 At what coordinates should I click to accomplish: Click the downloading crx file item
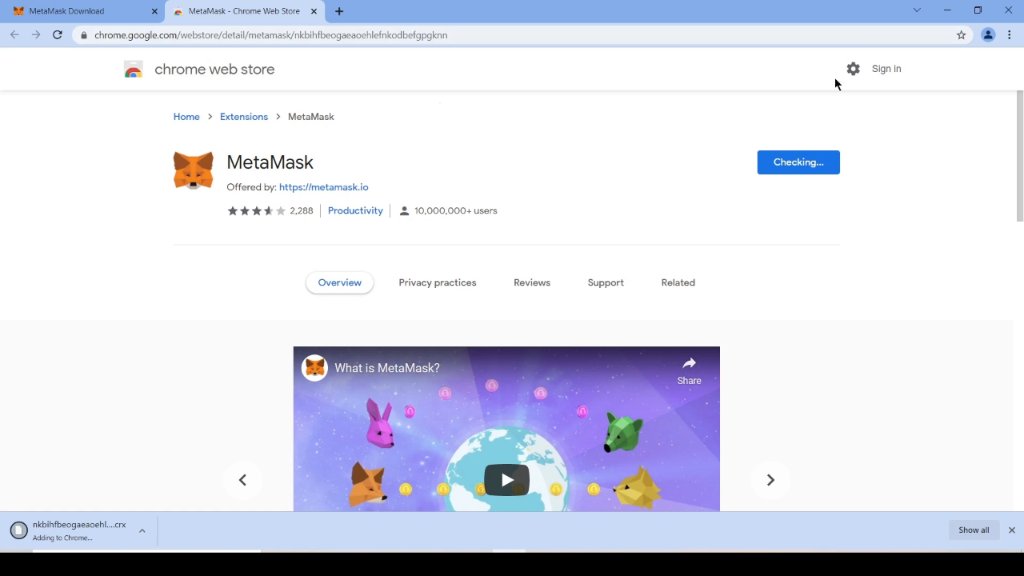tap(69, 530)
